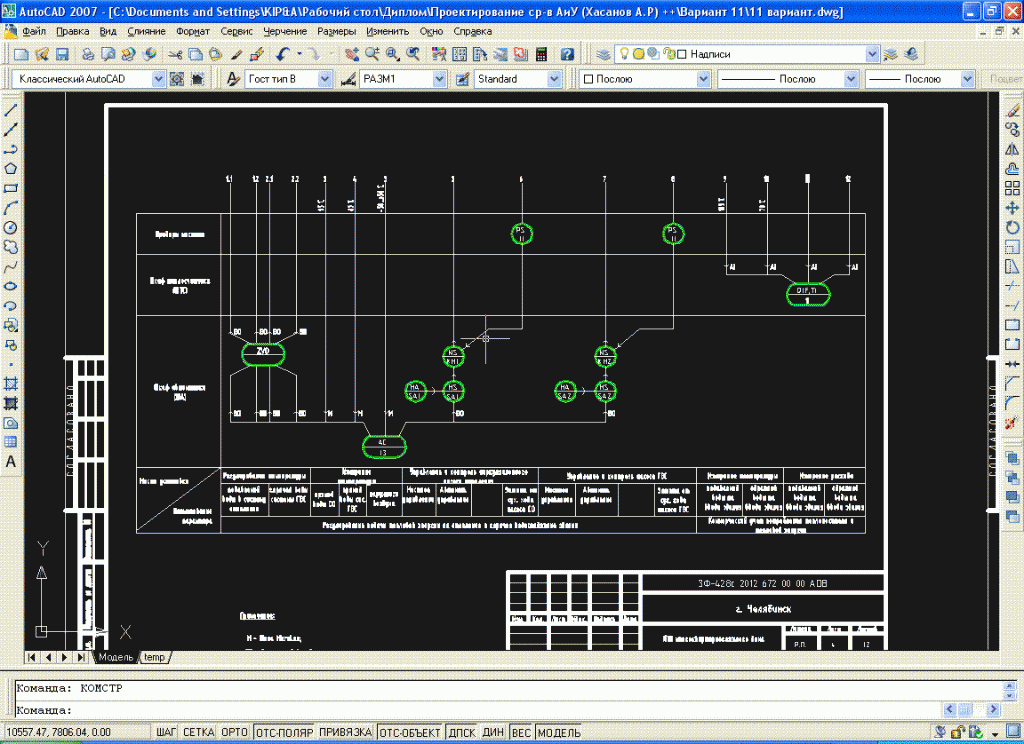Open the Размеры menu
The width and height of the screenshot is (1024, 744).
(336, 31)
